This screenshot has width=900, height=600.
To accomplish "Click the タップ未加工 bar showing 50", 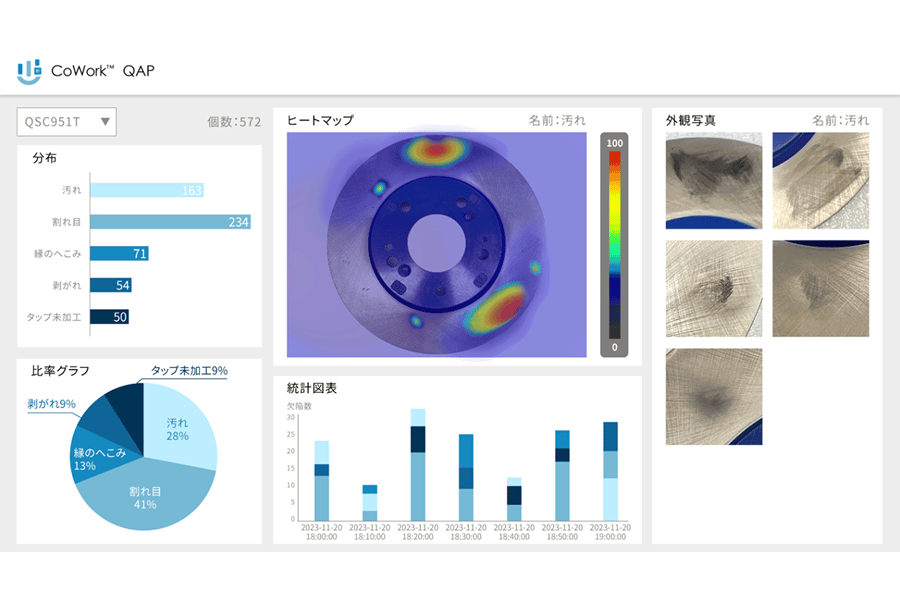I will (109, 316).
